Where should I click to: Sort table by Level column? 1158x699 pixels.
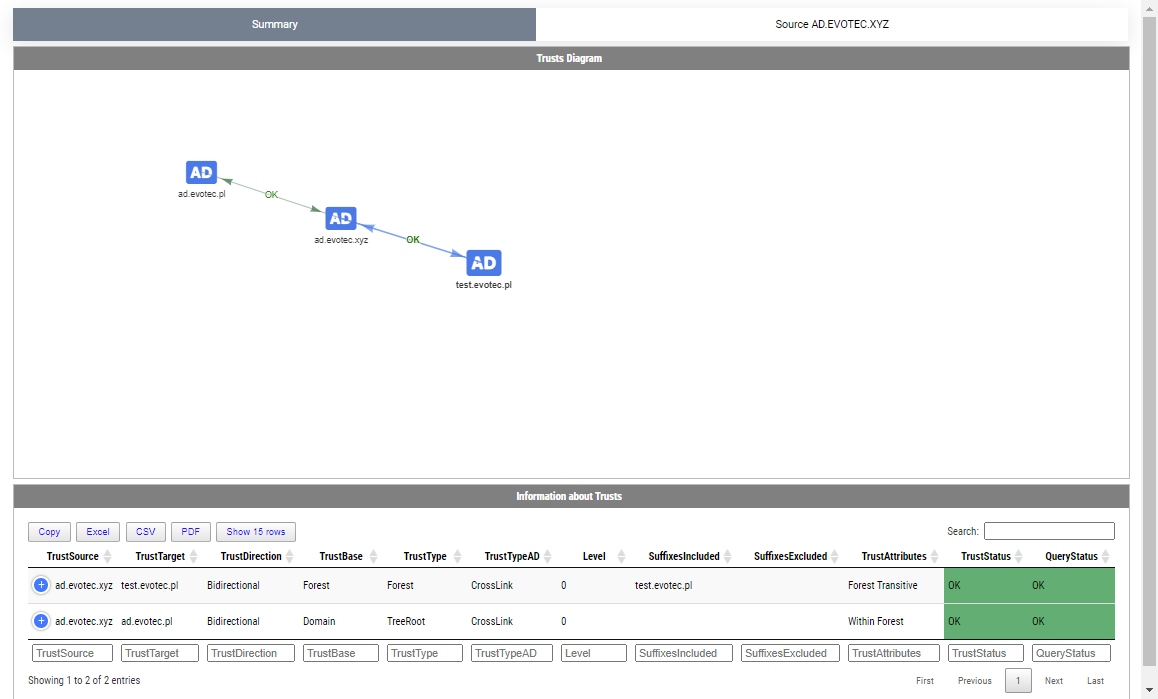594,556
